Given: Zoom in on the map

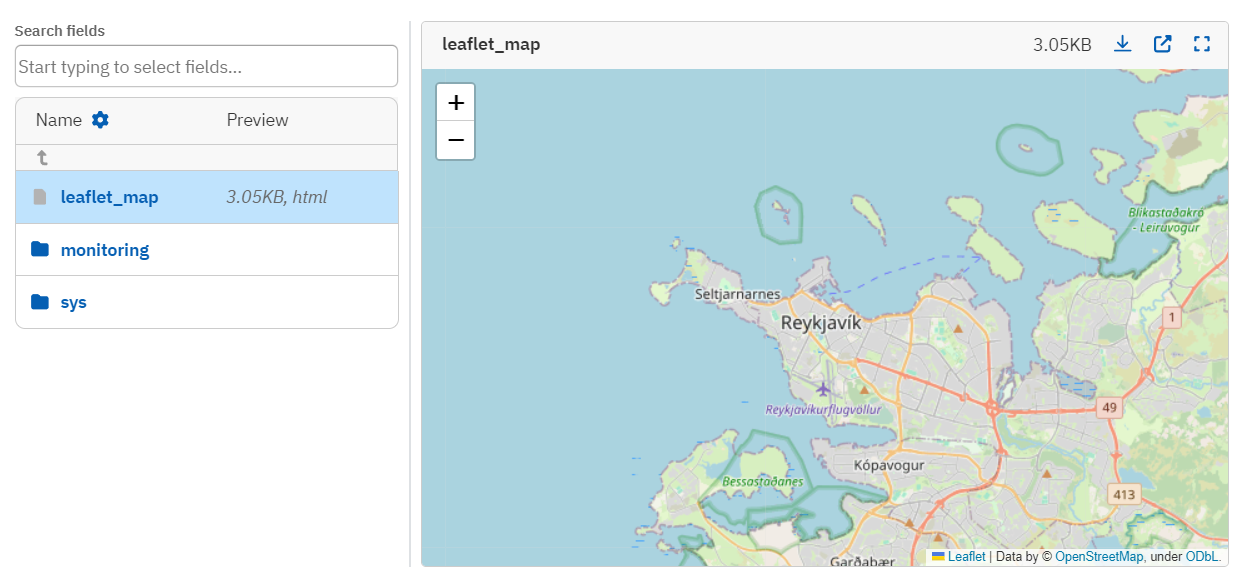Looking at the screenshot, I should [455, 102].
